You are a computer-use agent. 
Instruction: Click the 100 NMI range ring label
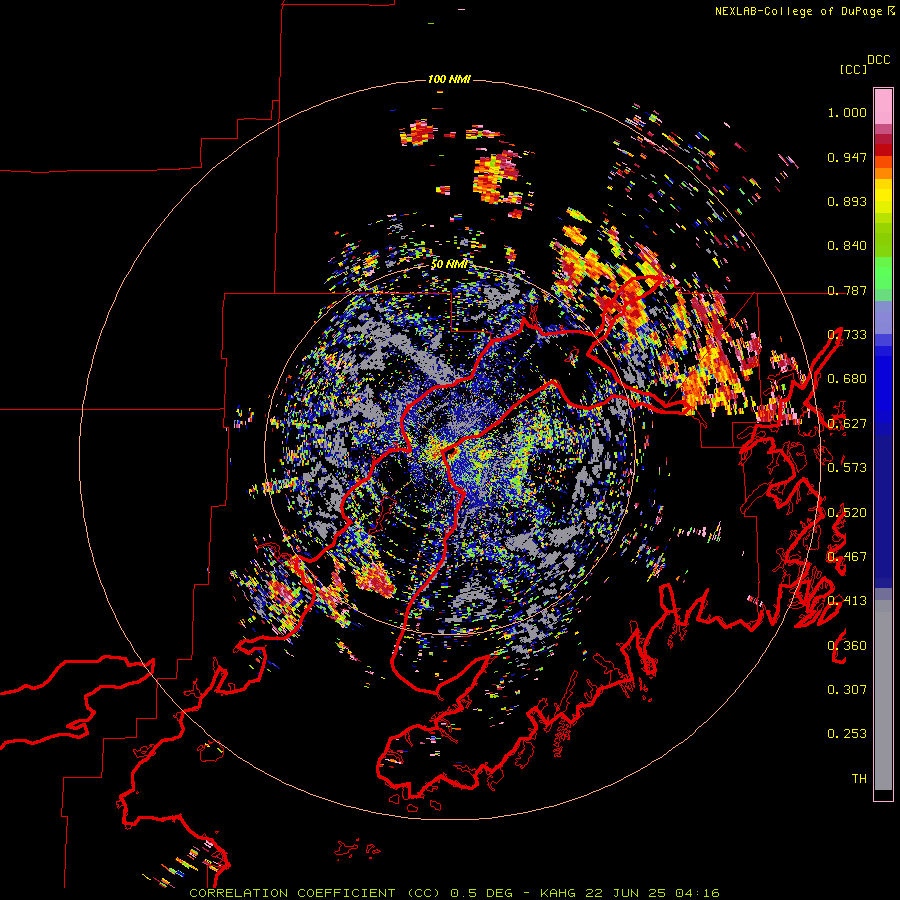(x=449, y=79)
